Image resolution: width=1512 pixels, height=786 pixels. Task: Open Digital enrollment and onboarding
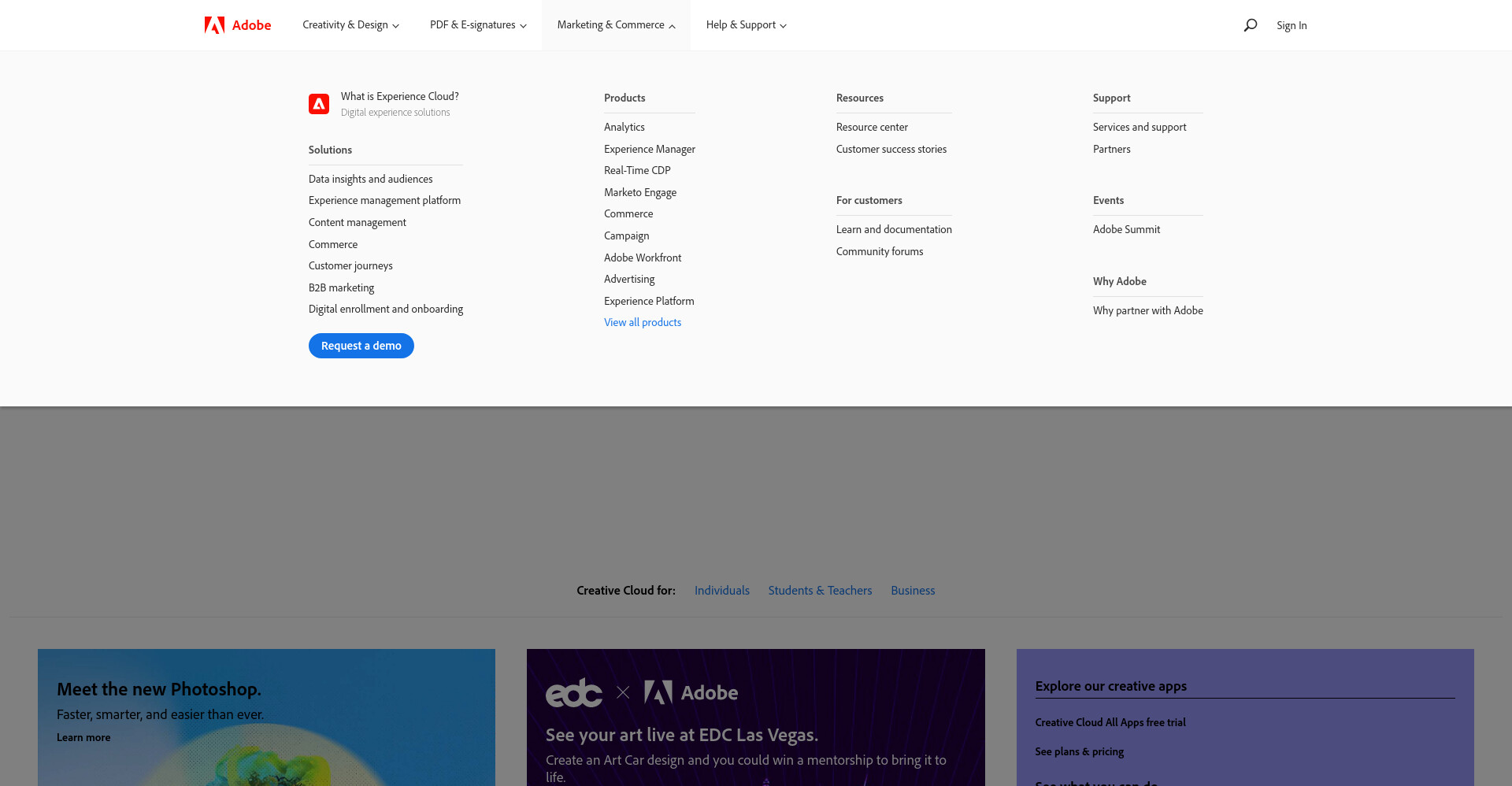pos(386,309)
